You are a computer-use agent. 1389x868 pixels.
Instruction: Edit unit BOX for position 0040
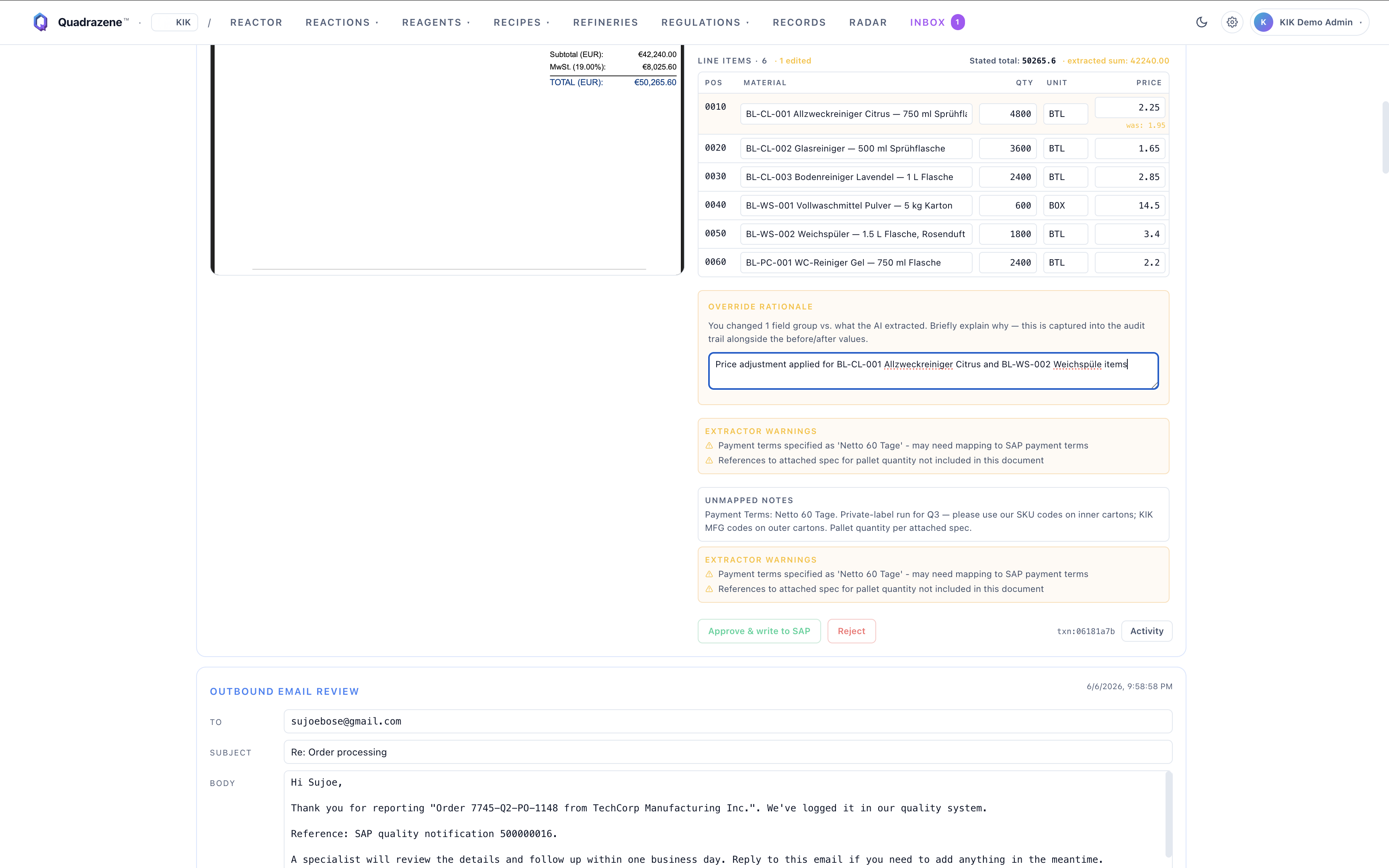[1065, 205]
